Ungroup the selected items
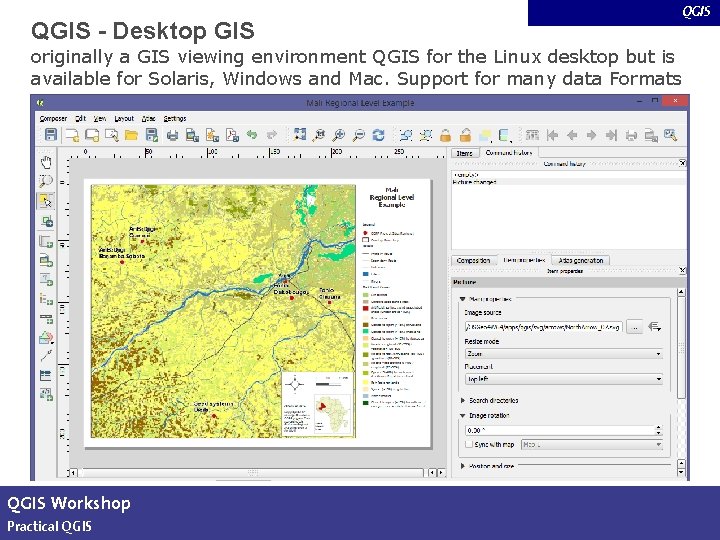 point(426,135)
